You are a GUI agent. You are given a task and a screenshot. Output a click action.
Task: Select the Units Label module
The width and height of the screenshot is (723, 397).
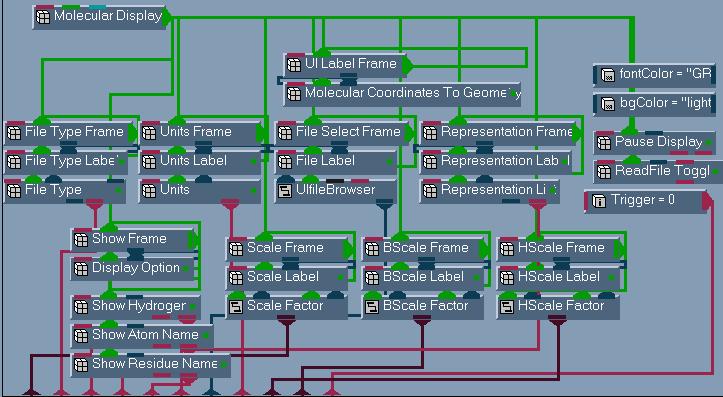(200, 161)
